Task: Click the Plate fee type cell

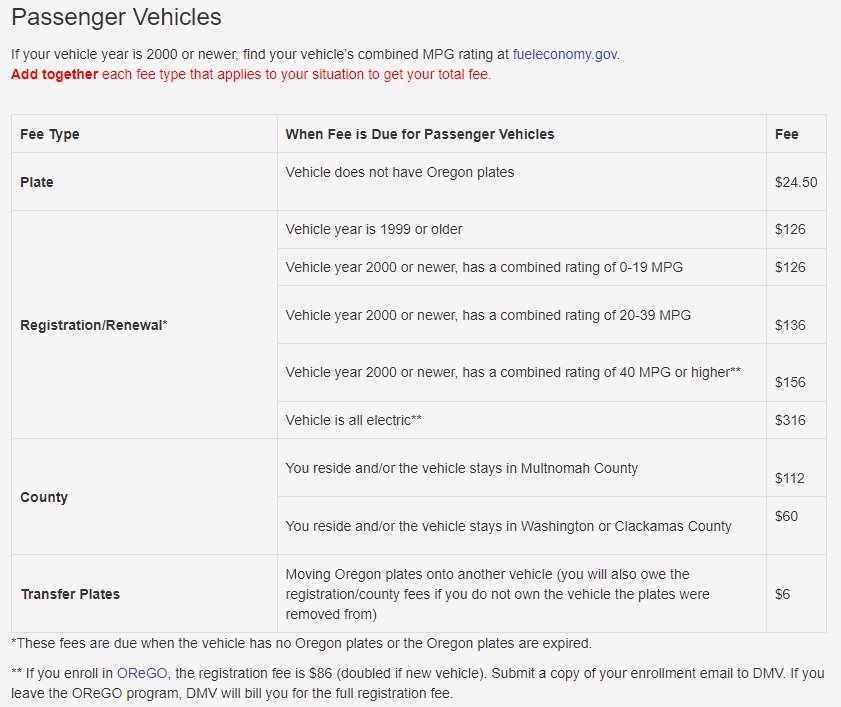Action: tap(36, 182)
